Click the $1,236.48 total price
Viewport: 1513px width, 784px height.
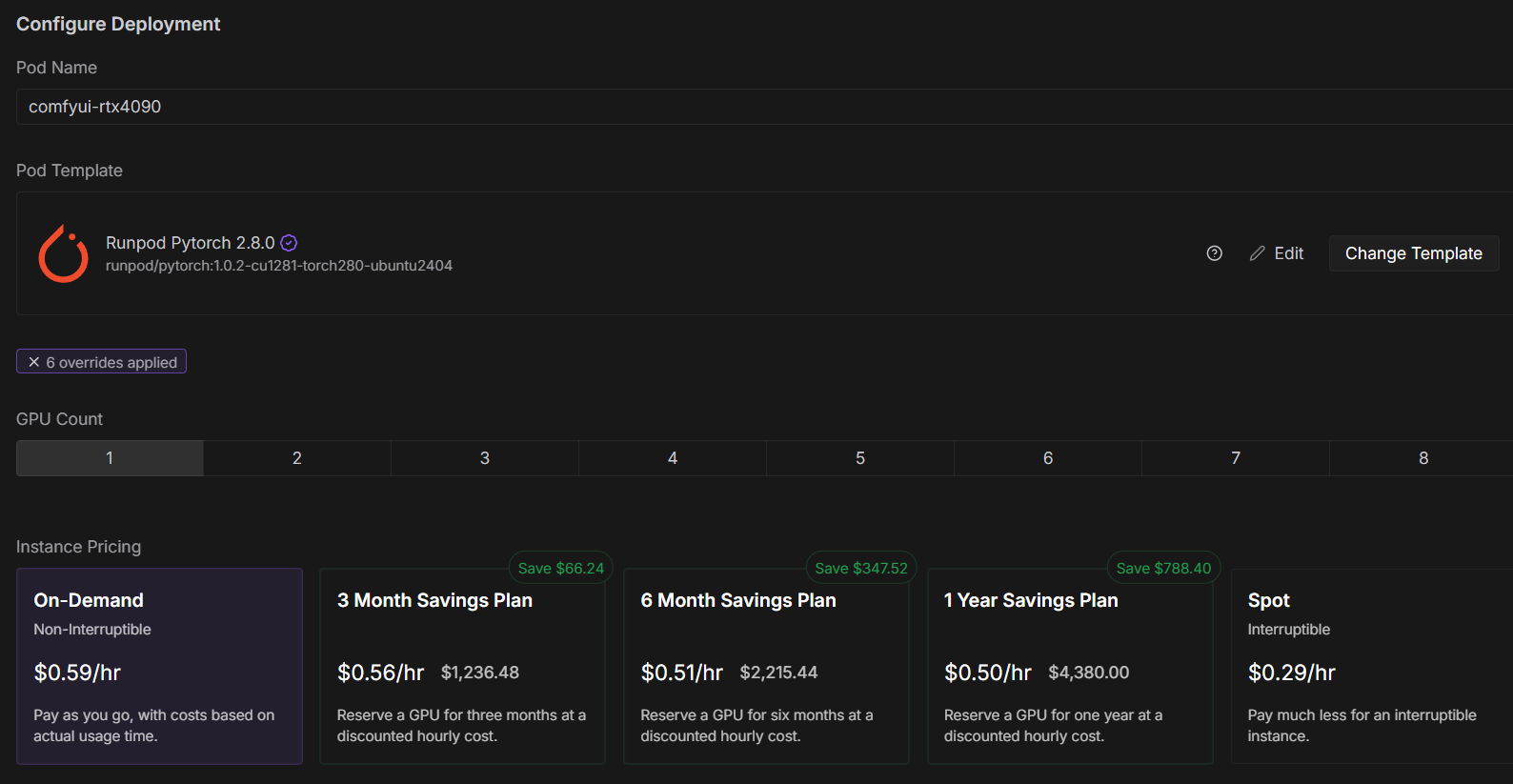coord(480,673)
